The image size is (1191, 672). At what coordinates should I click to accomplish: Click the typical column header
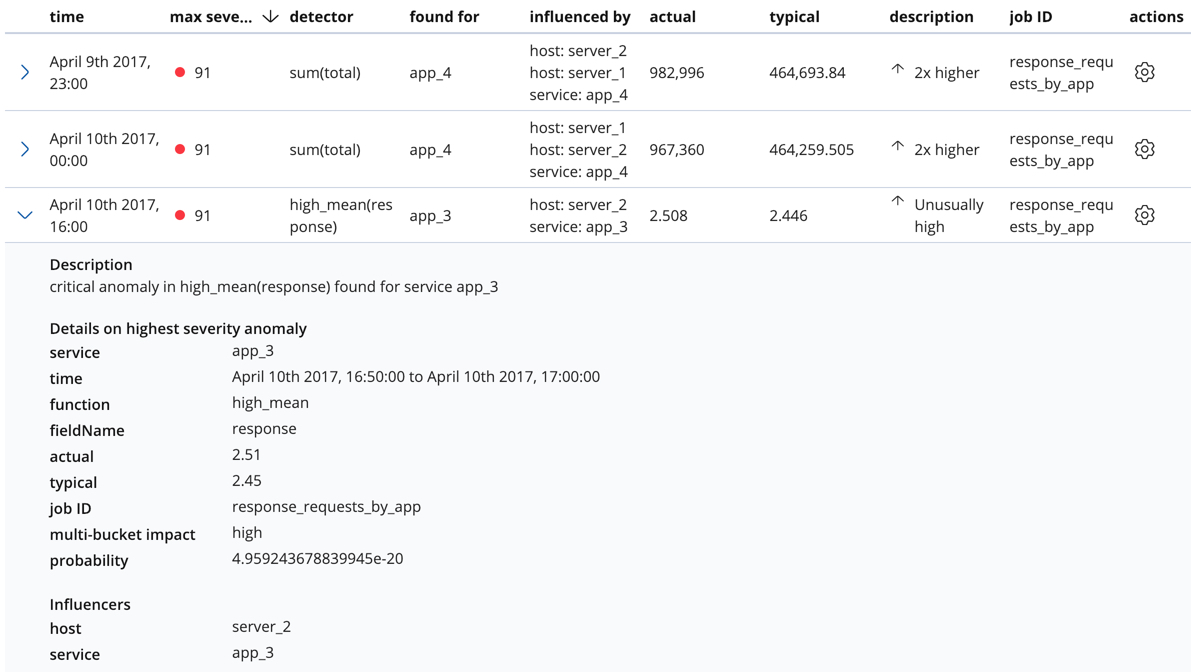[x=794, y=17]
